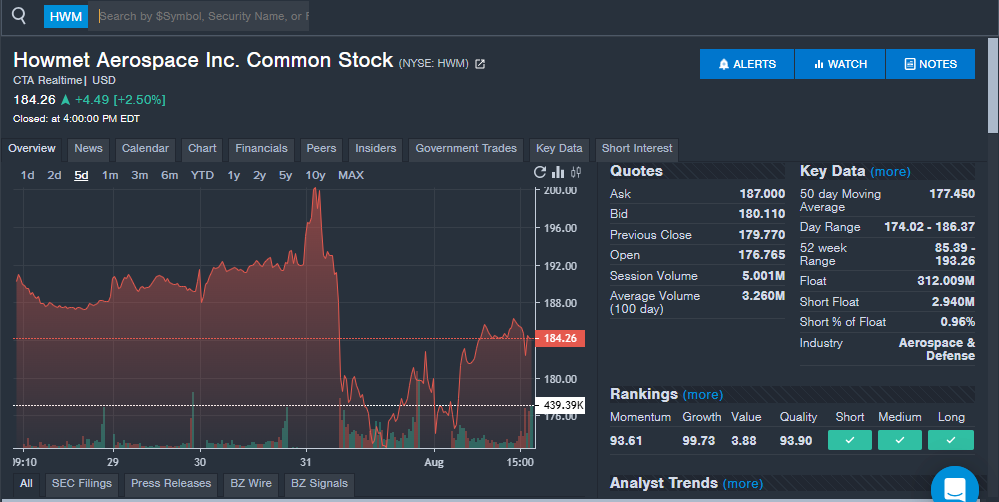Image resolution: width=999 pixels, height=502 pixels.
Task: Select the 3m chart range
Action: [140, 175]
